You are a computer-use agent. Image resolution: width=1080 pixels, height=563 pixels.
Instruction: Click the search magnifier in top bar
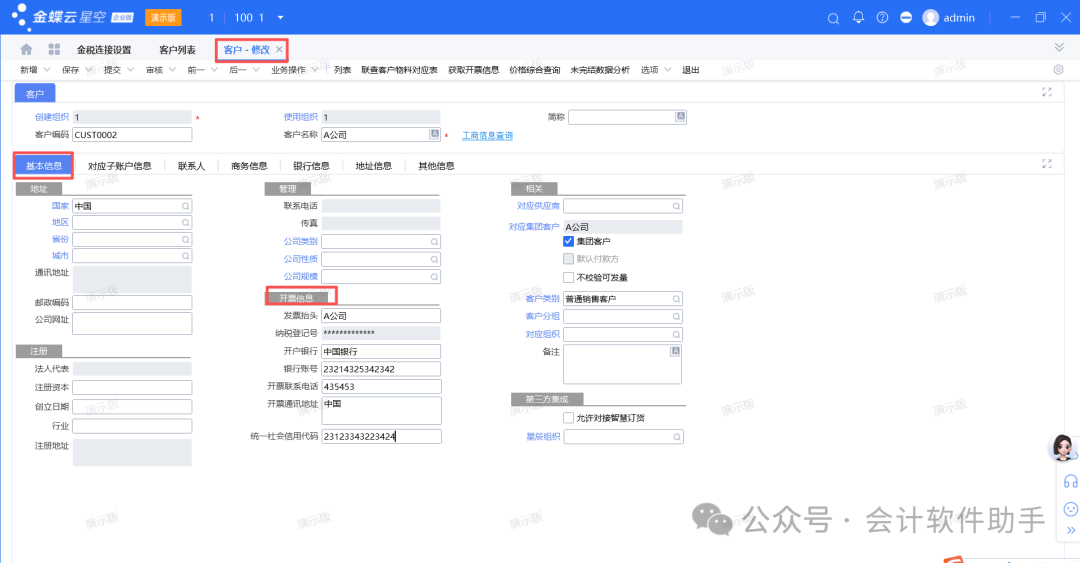[833, 18]
